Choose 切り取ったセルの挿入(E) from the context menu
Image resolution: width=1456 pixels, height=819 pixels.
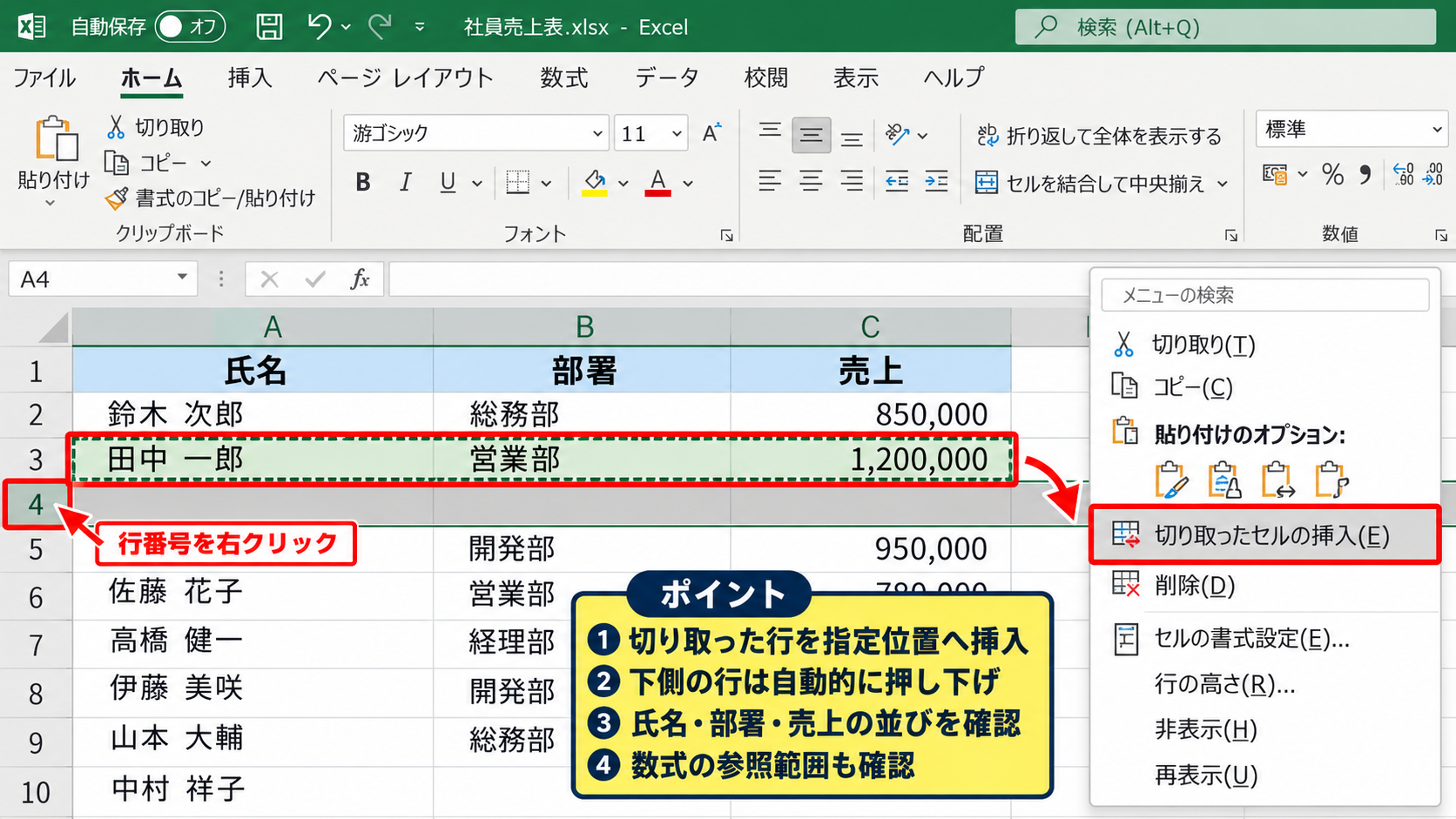(1264, 535)
